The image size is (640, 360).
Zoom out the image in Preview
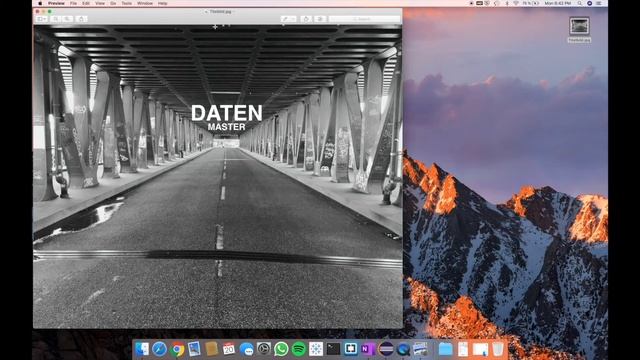(56, 19)
